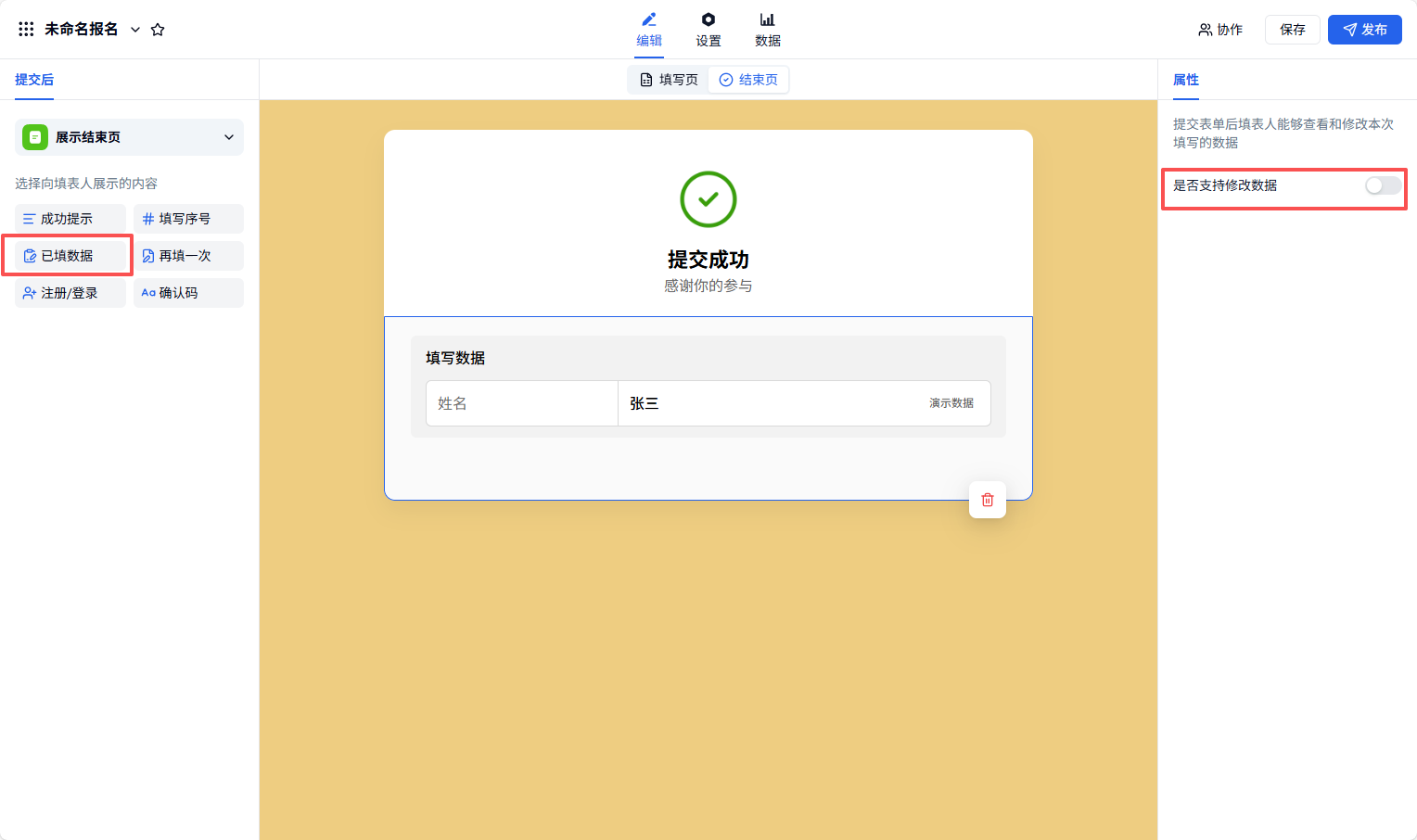This screenshot has width=1417, height=840.
Task: Click the 协作 collaboration button
Action: 1220,30
